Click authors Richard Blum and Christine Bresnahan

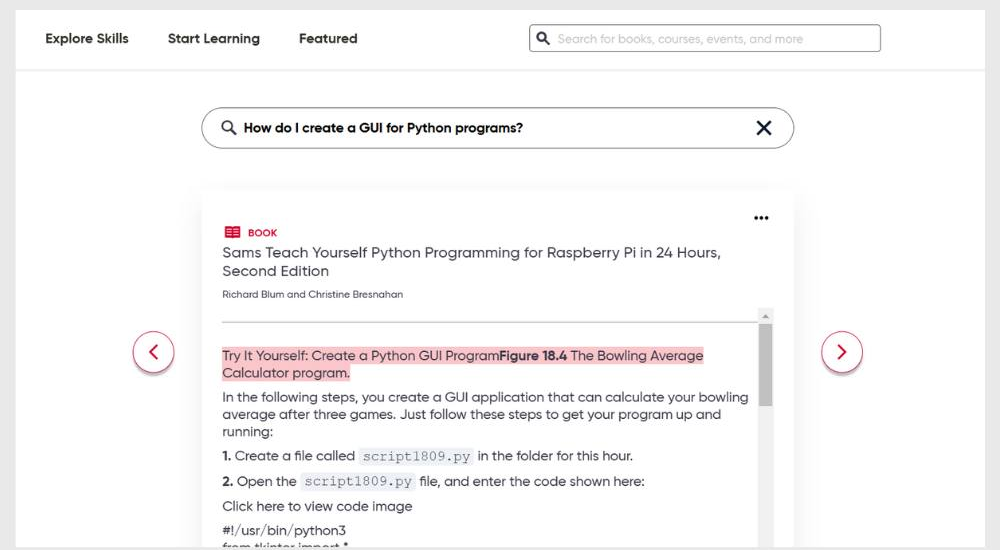click(312, 294)
